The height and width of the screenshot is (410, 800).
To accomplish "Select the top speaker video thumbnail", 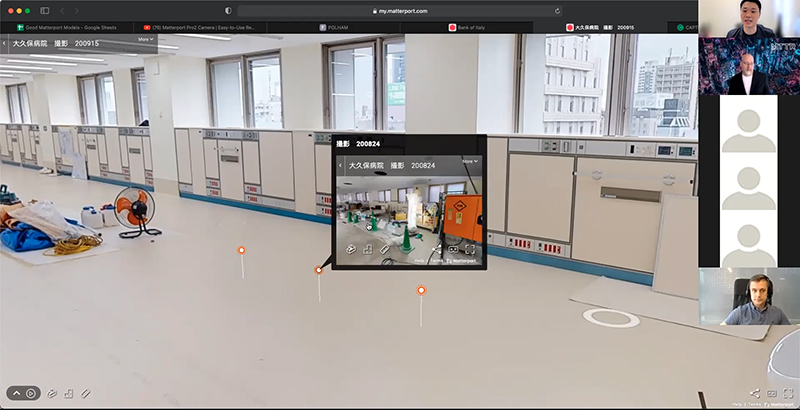I will [x=749, y=18].
